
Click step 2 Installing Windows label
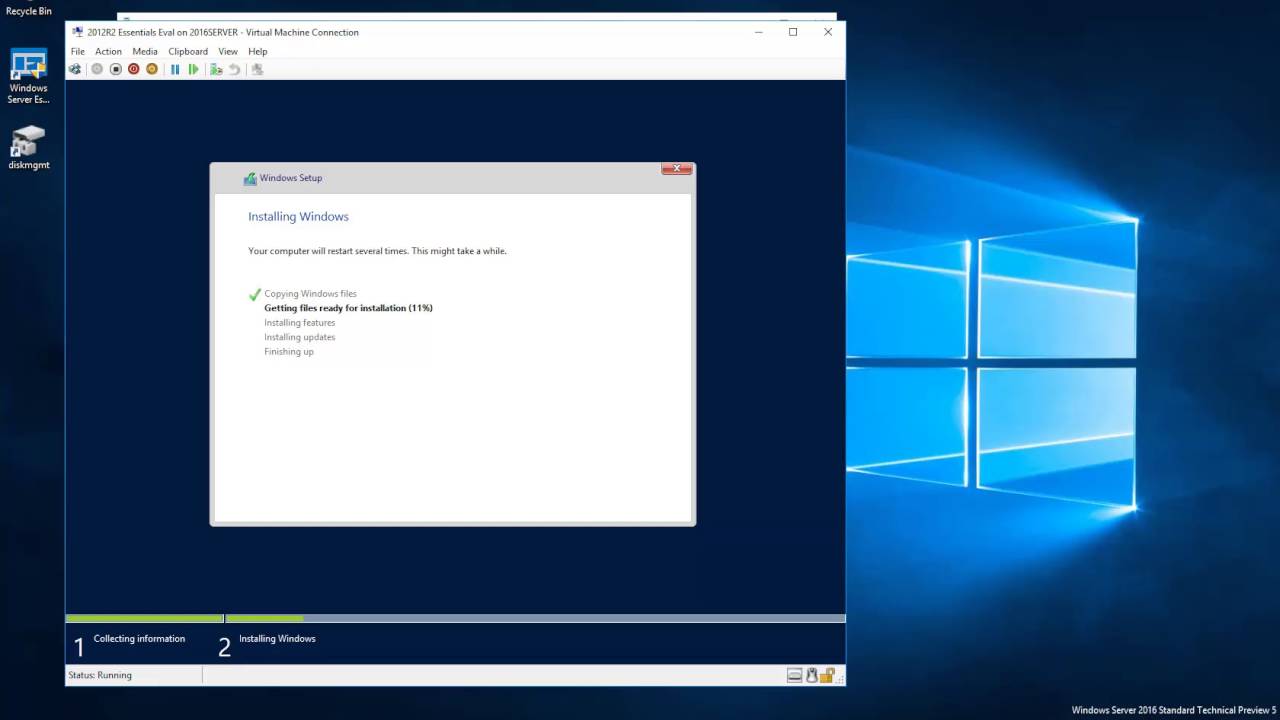coord(277,639)
